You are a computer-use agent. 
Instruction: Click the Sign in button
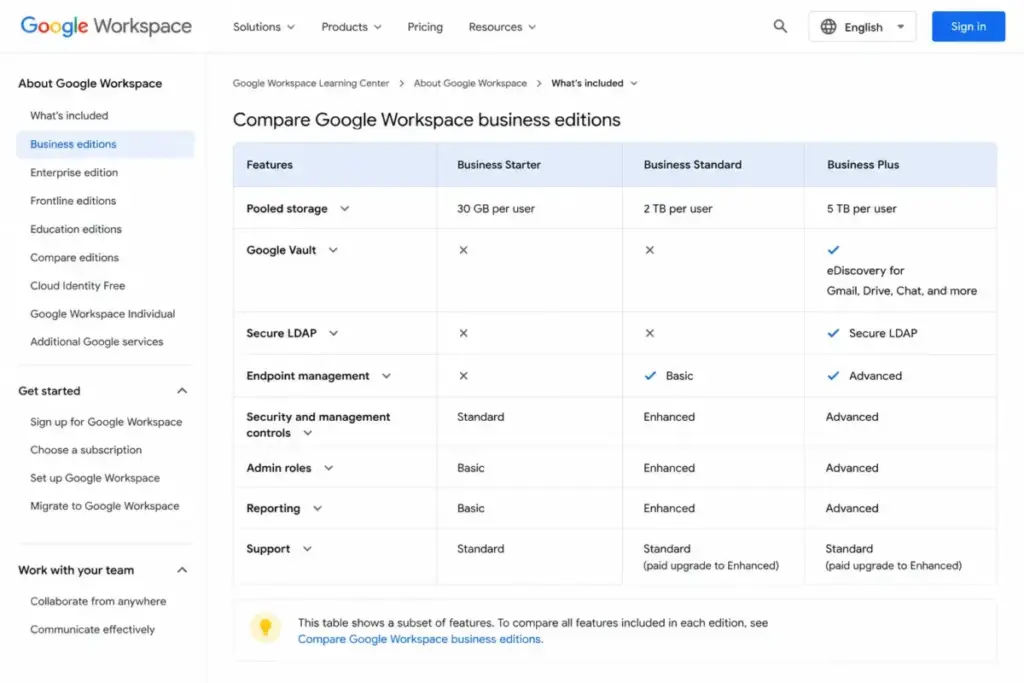[x=968, y=26]
